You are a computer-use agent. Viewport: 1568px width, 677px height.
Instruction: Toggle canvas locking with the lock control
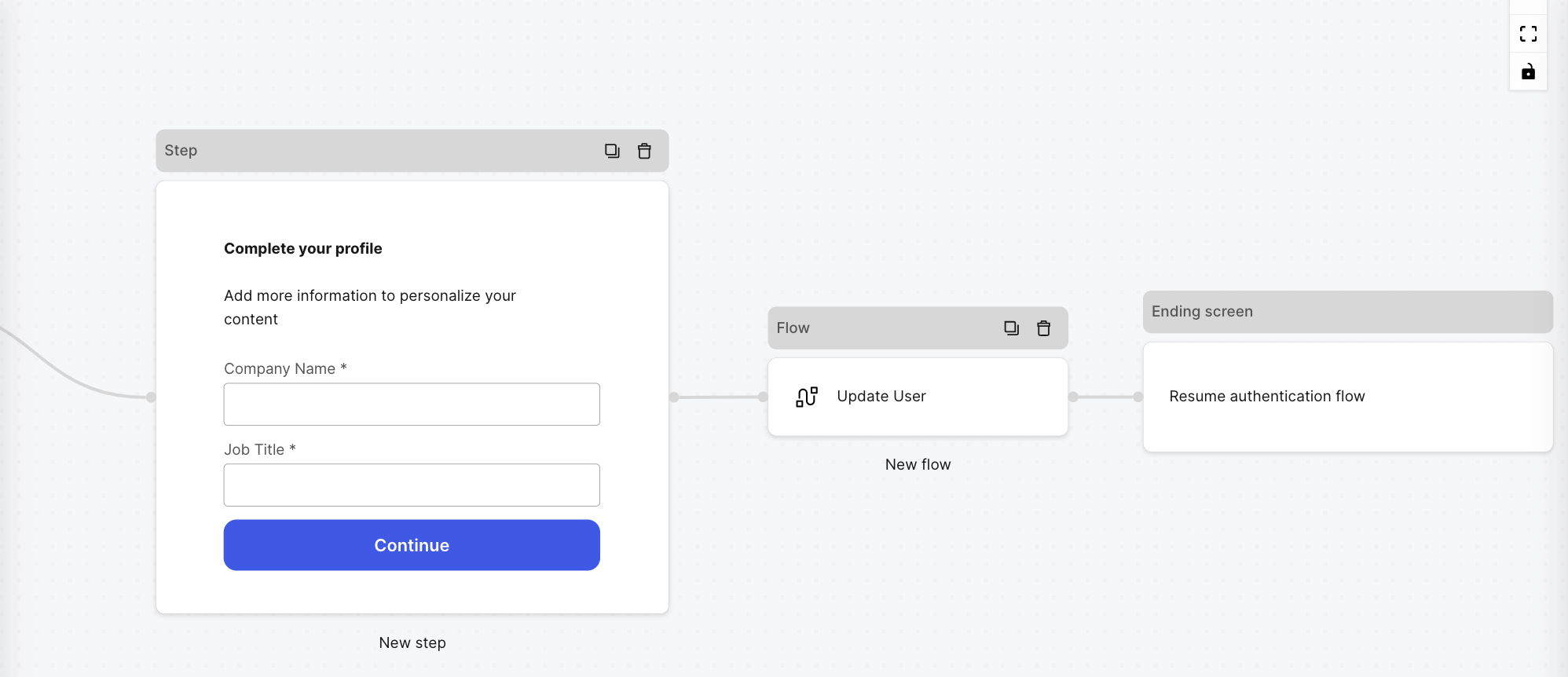pos(1527,71)
